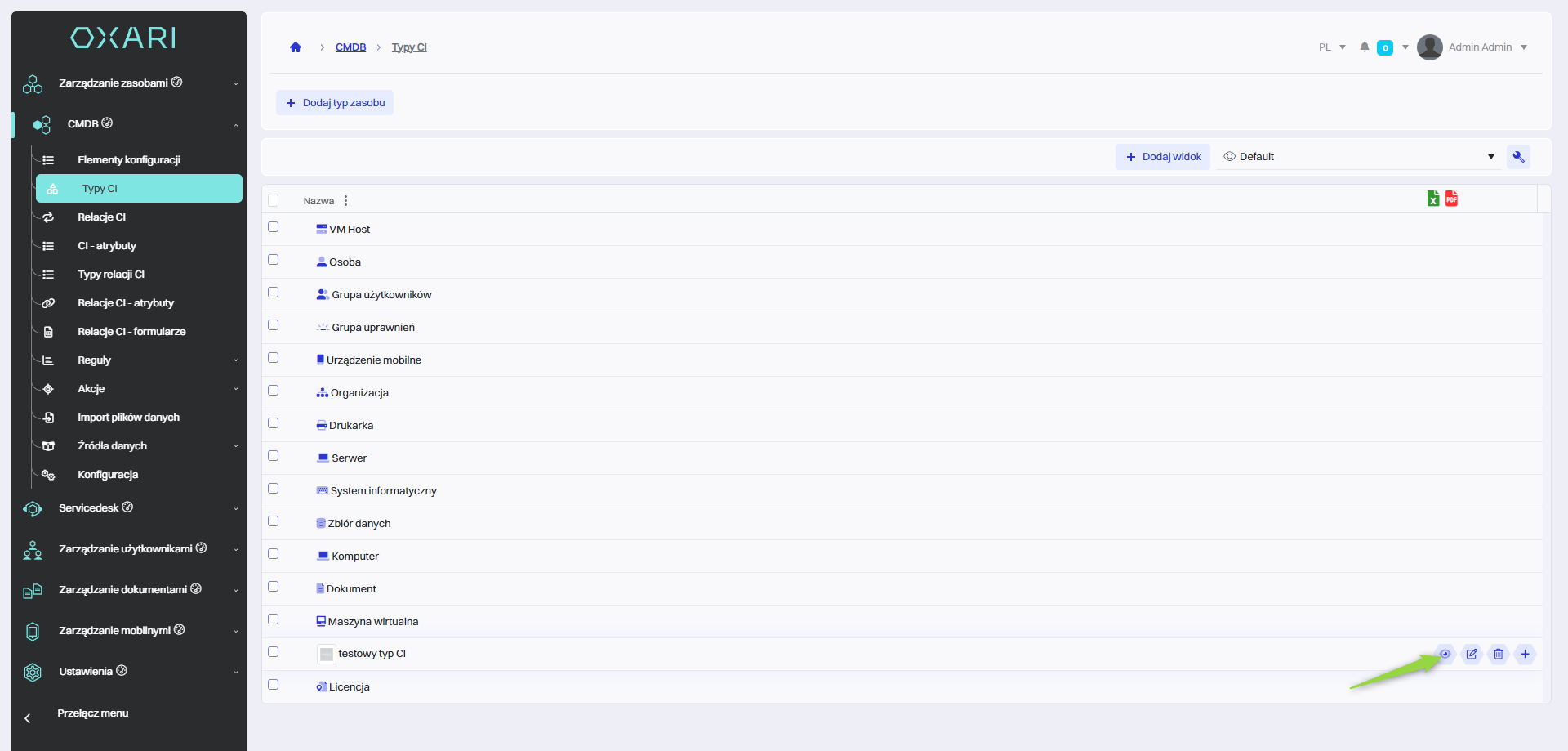This screenshot has width=1568, height=751.
Task: Select the Drukarka row checkbox
Action: [x=274, y=423]
